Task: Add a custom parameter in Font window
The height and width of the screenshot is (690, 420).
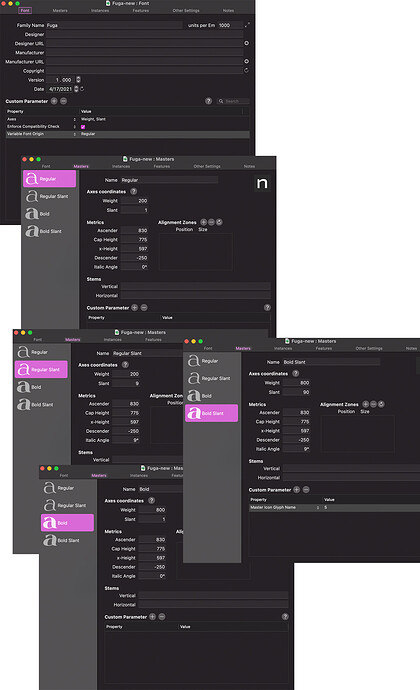Action: (54, 101)
